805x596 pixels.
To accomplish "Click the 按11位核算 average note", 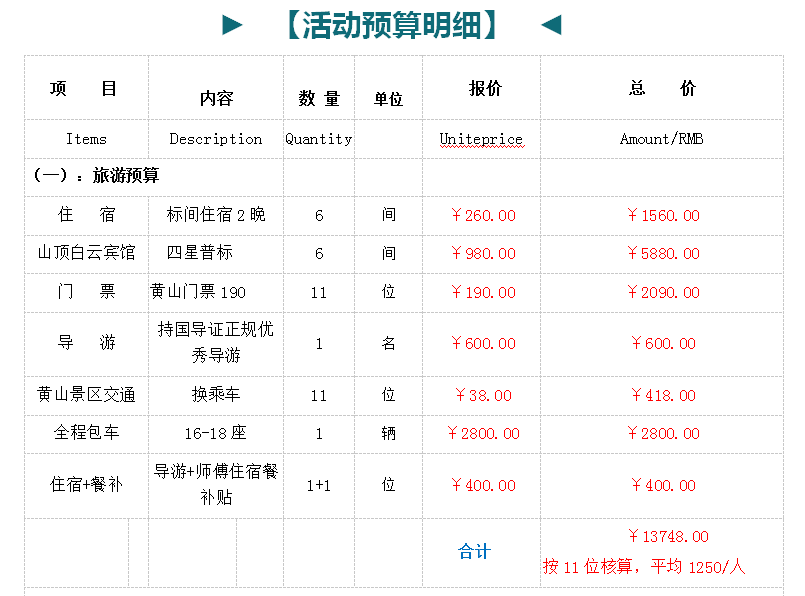I will [644, 567].
